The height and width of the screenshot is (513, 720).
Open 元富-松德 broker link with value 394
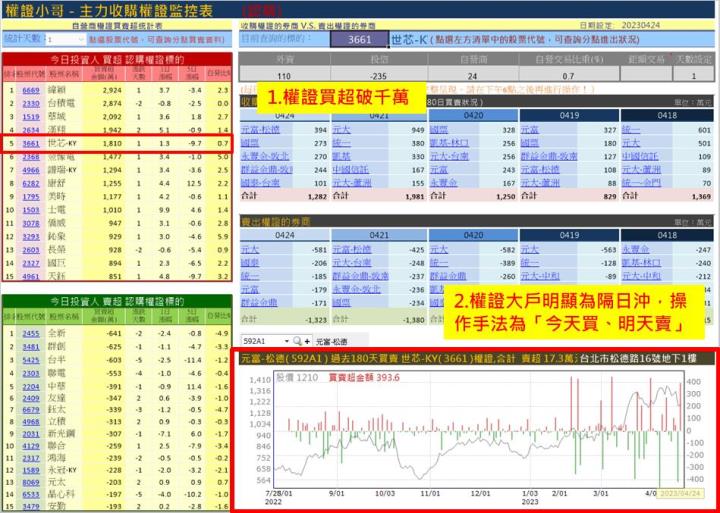tap(259, 130)
